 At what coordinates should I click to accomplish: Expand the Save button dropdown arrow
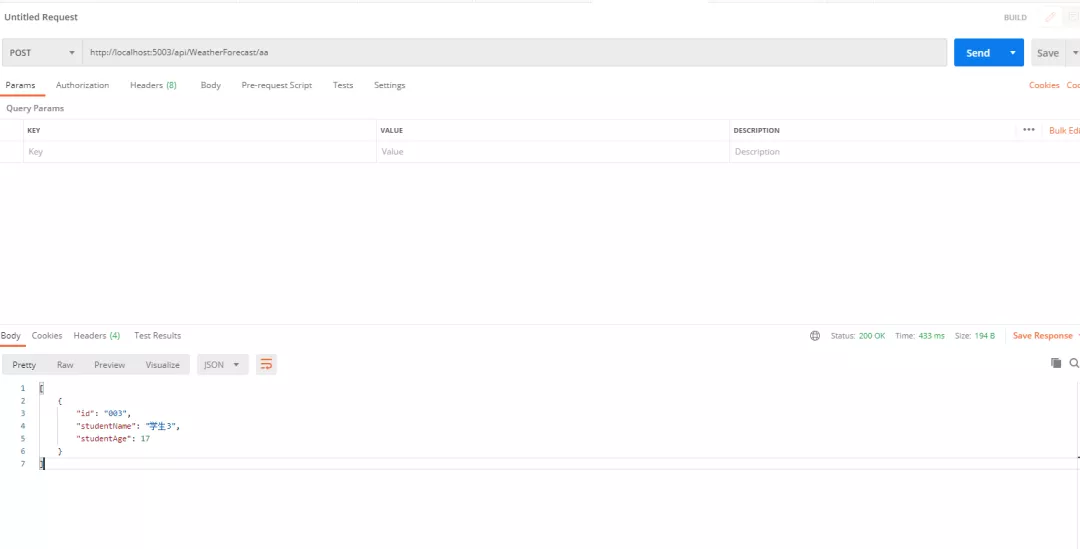[1074, 52]
